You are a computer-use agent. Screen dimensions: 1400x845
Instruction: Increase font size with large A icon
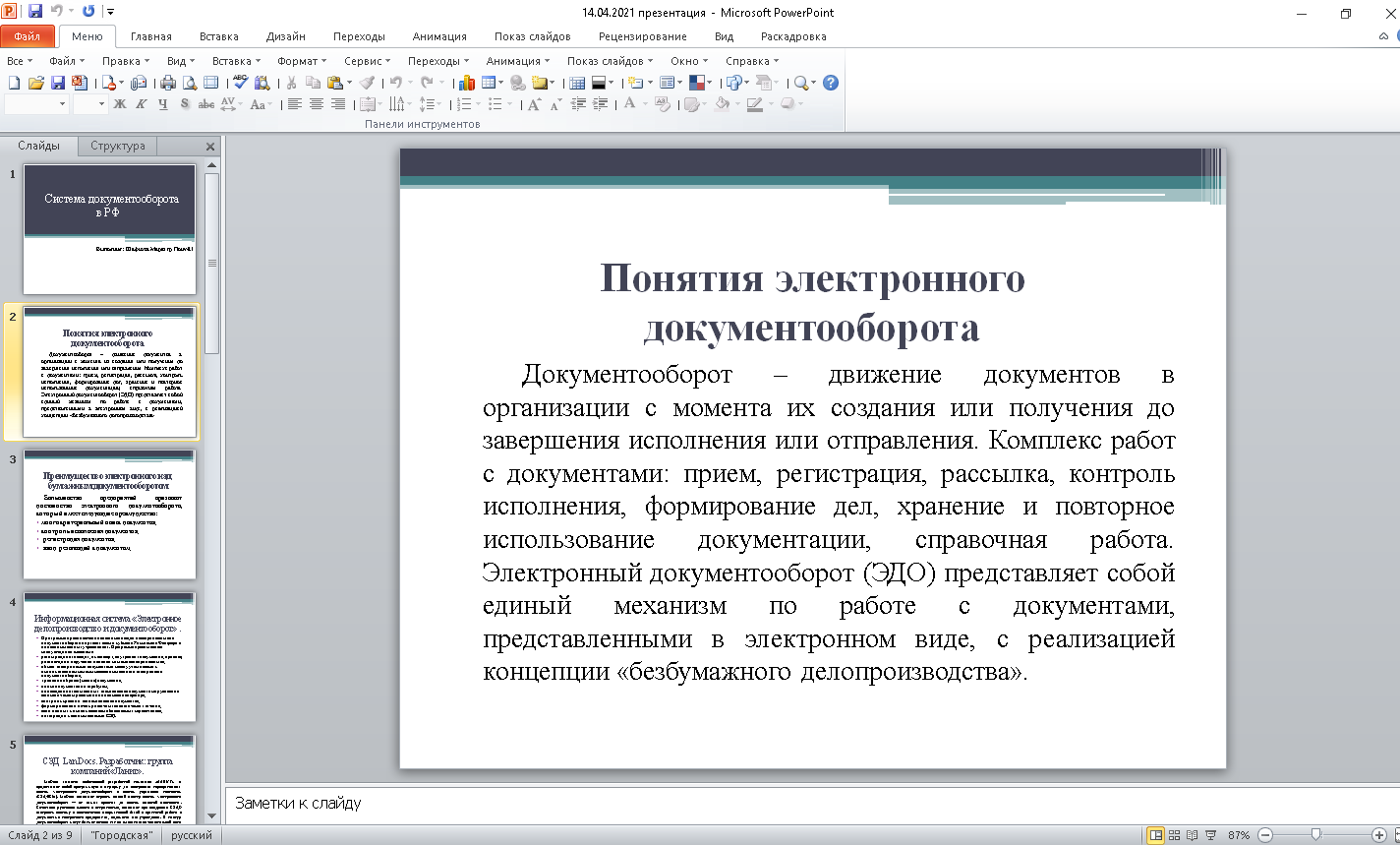pyautogui.click(x=534, y=104)
